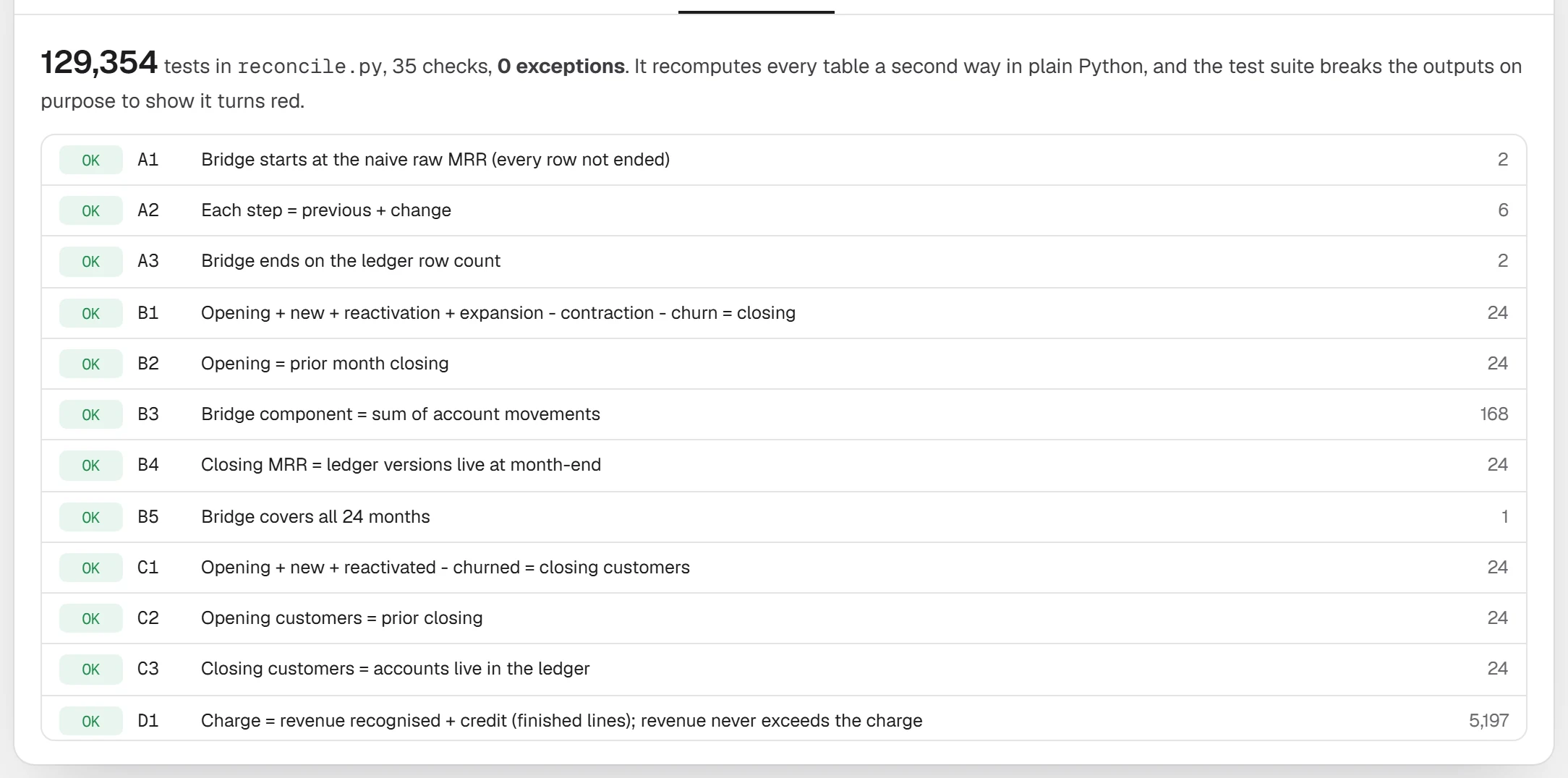Select the A1 check ID
This screenshot has height=778, width=1568.
point(148,160)
